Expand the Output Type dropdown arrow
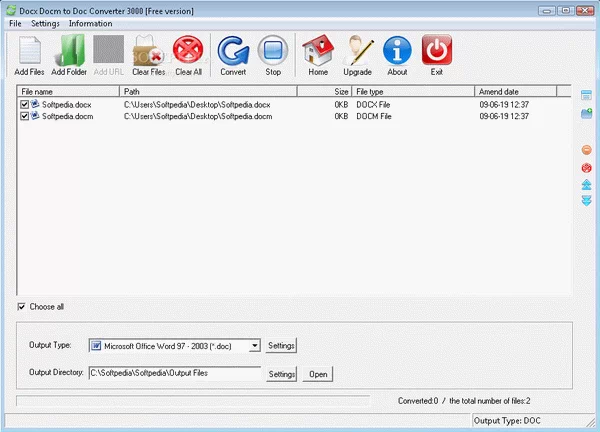This screenshot has height=432, width=600. tap(254, 346)
